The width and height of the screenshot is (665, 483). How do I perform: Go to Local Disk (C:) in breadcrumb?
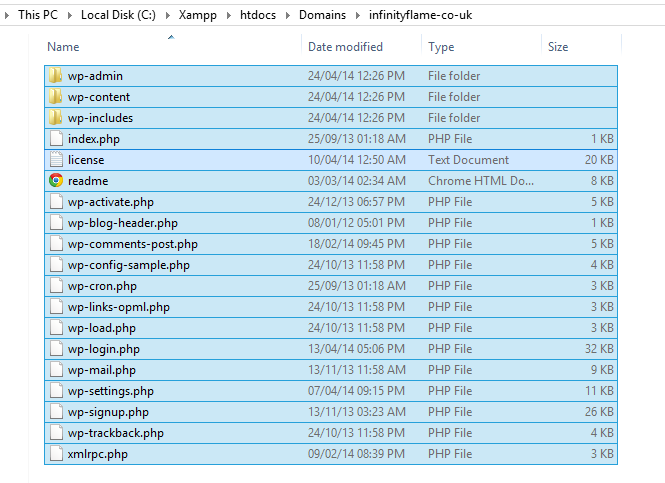(118, 15)
